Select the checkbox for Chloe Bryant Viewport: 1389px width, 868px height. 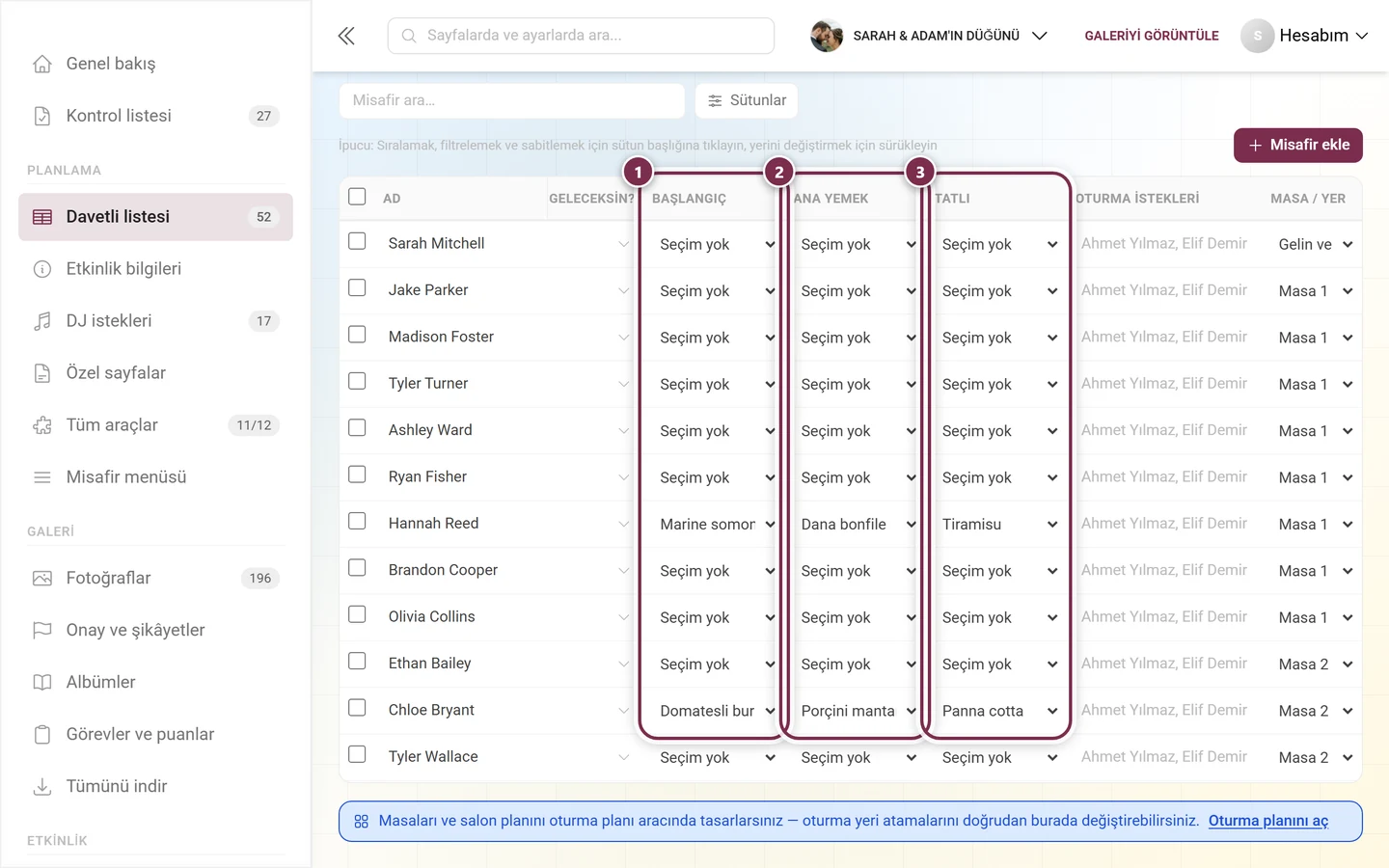[357, 708]
